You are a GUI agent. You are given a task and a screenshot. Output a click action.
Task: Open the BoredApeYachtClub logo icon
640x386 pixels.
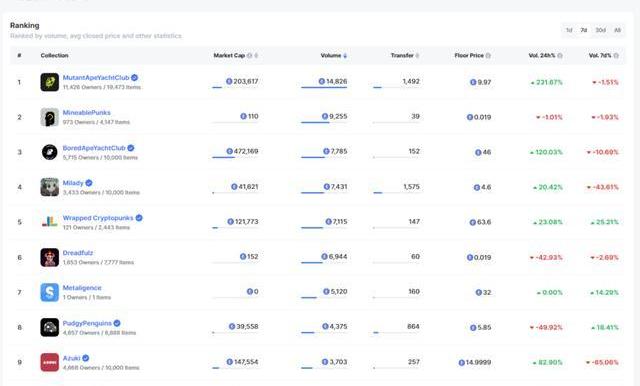(49, 152)
